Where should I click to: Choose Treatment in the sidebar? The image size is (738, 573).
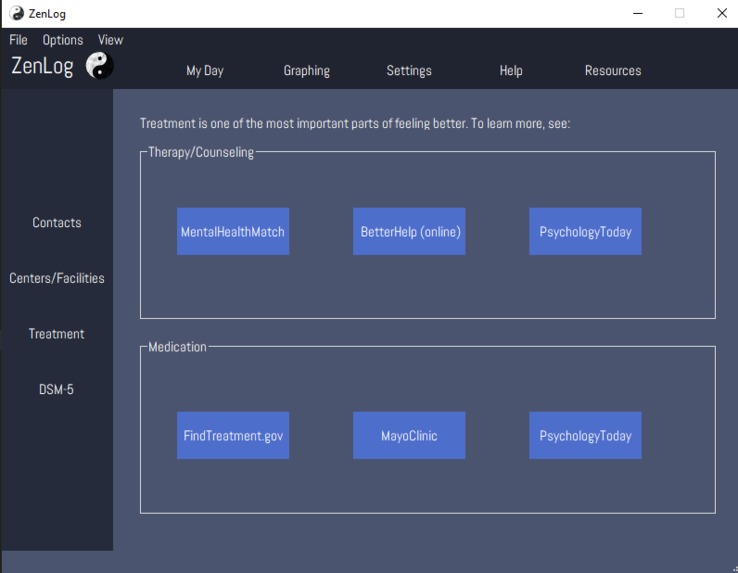point(56,334)
